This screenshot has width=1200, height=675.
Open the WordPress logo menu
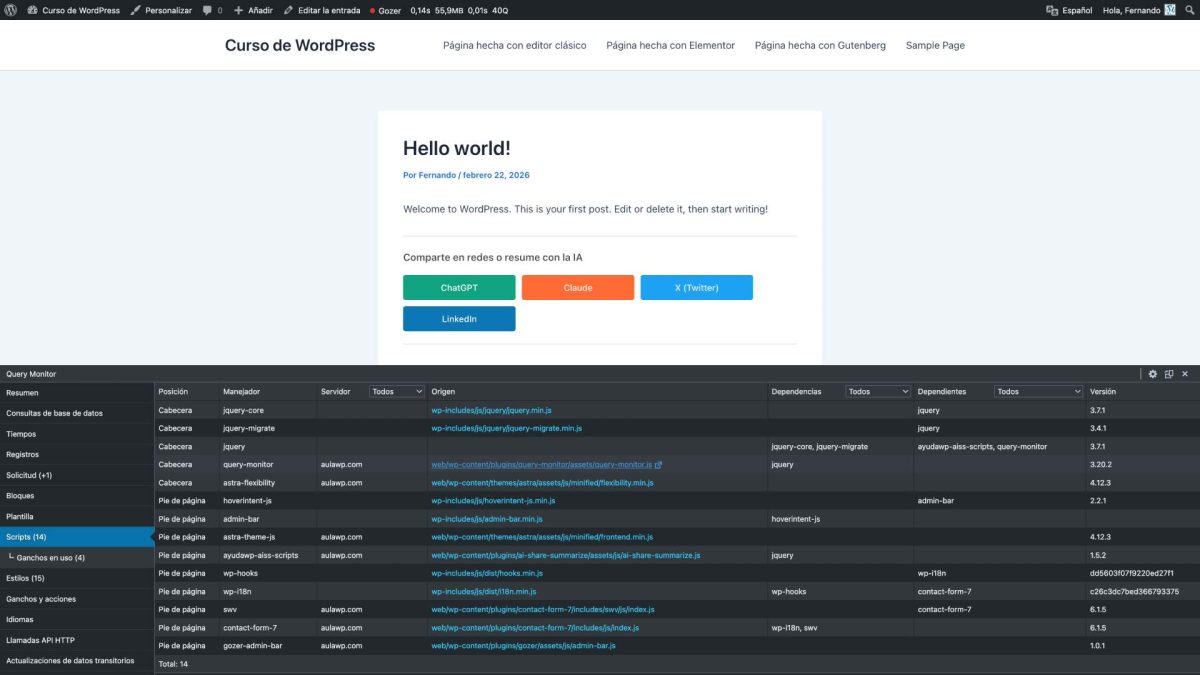[11, 10]
